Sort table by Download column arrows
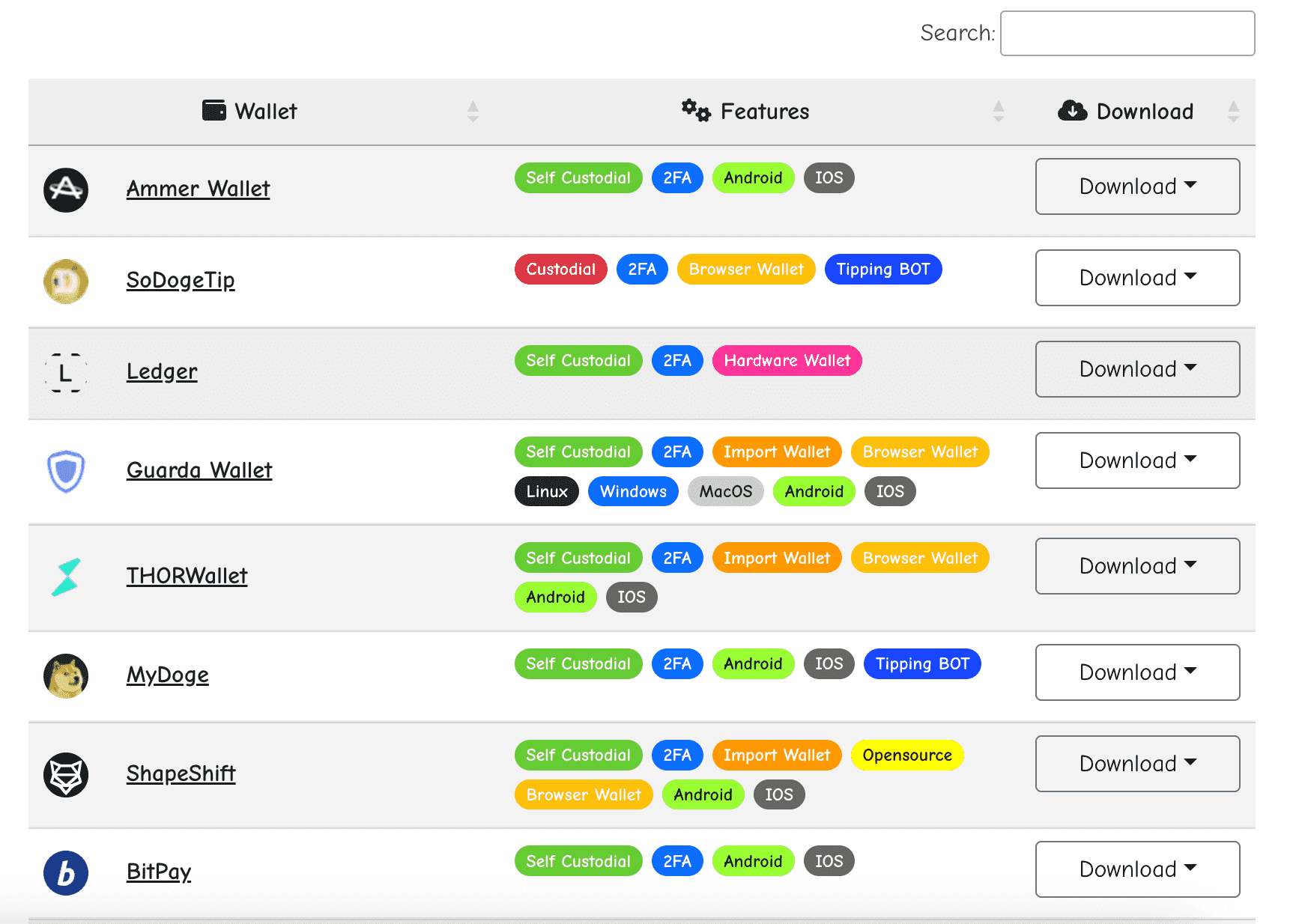 1233,112
